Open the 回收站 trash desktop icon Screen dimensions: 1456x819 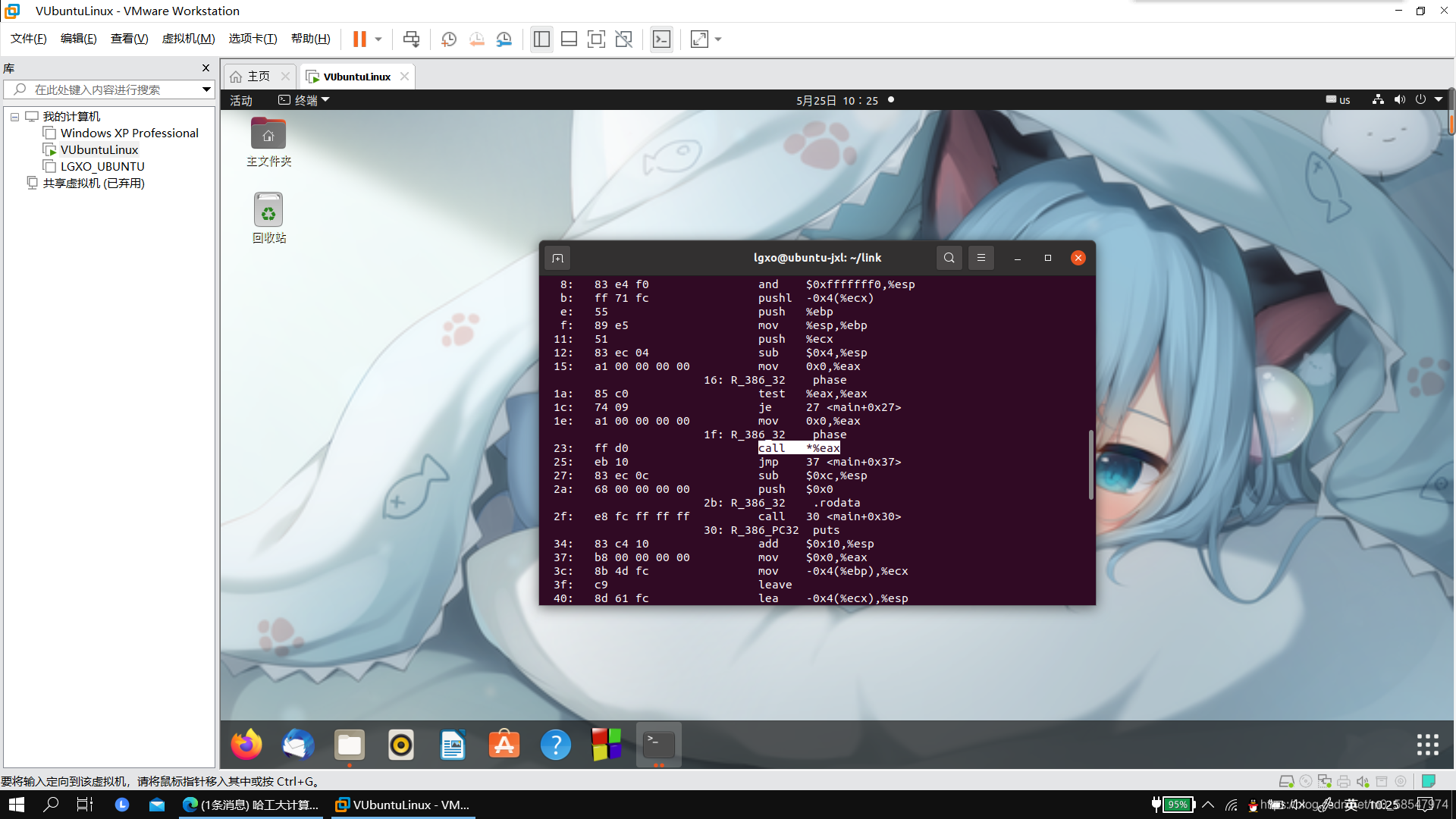click(x=268, y=218)
